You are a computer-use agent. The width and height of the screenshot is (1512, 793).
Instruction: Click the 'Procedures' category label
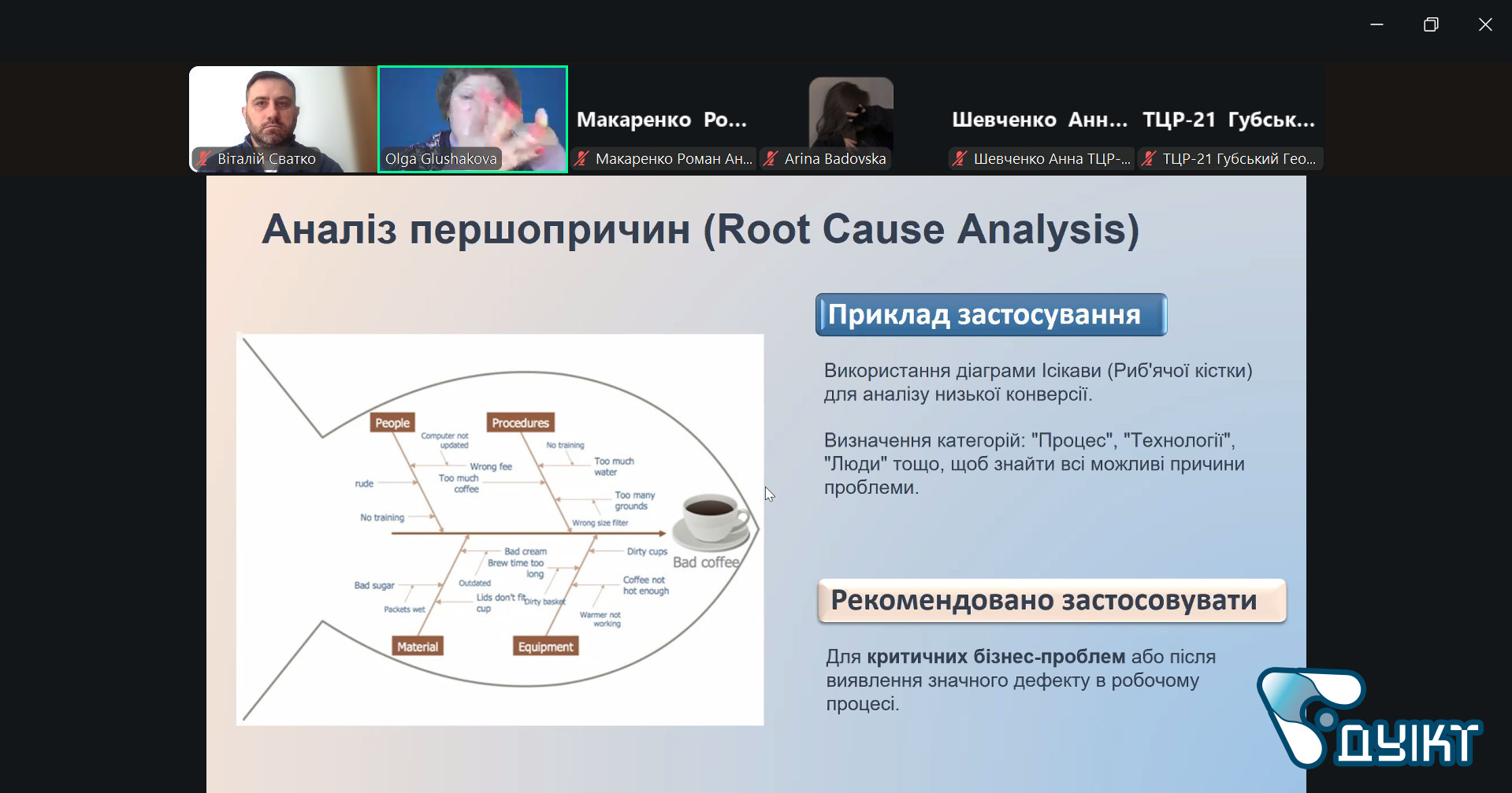point(520,423)
